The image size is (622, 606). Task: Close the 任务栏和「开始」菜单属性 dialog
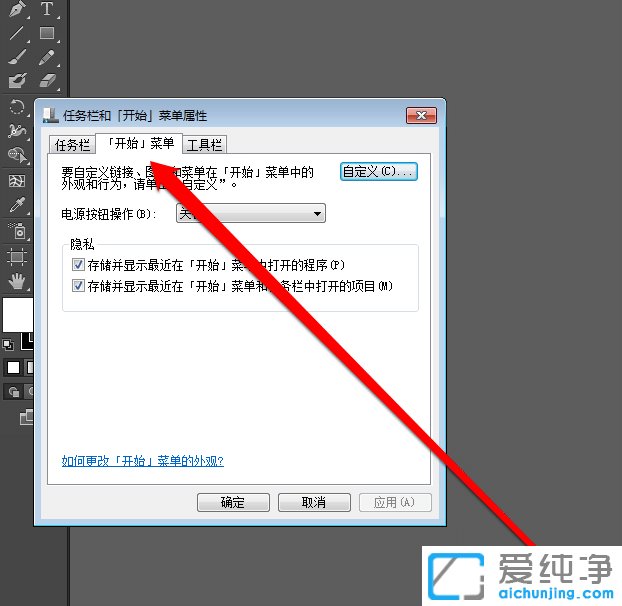(x=421, y=115)
